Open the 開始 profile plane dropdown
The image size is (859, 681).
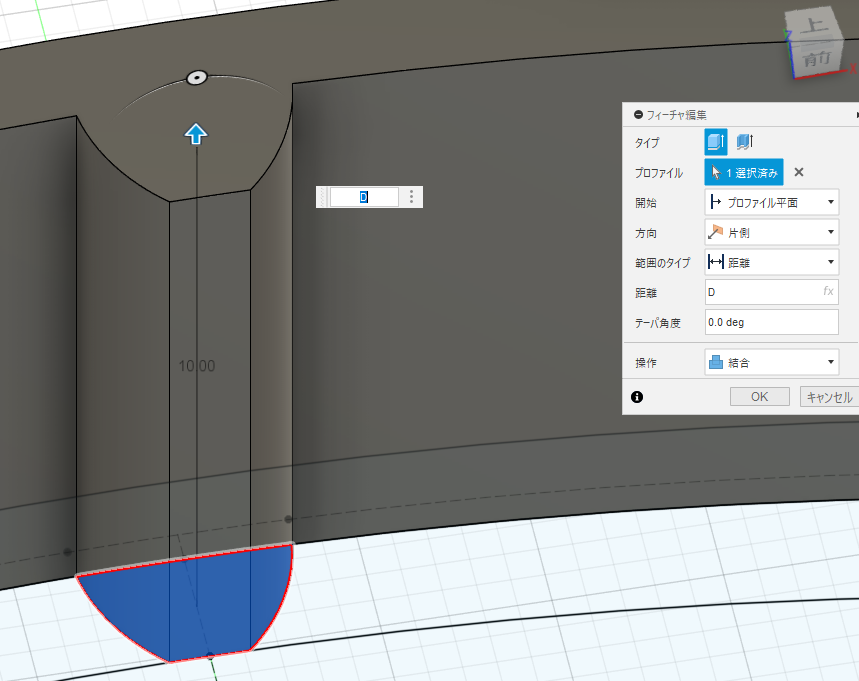pos(771,202)
